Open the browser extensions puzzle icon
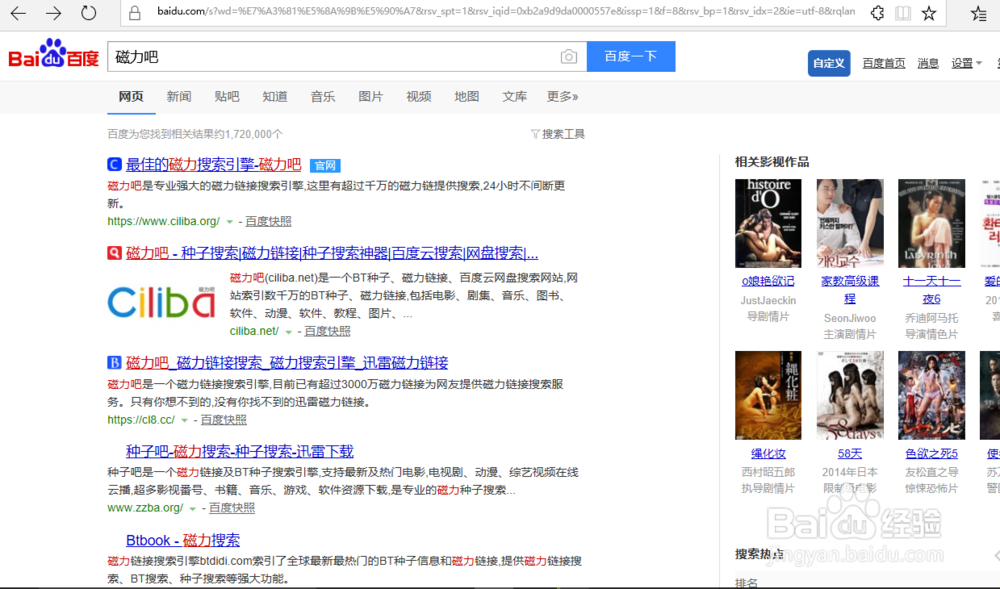1000x589 pixels. pos(878,13)
